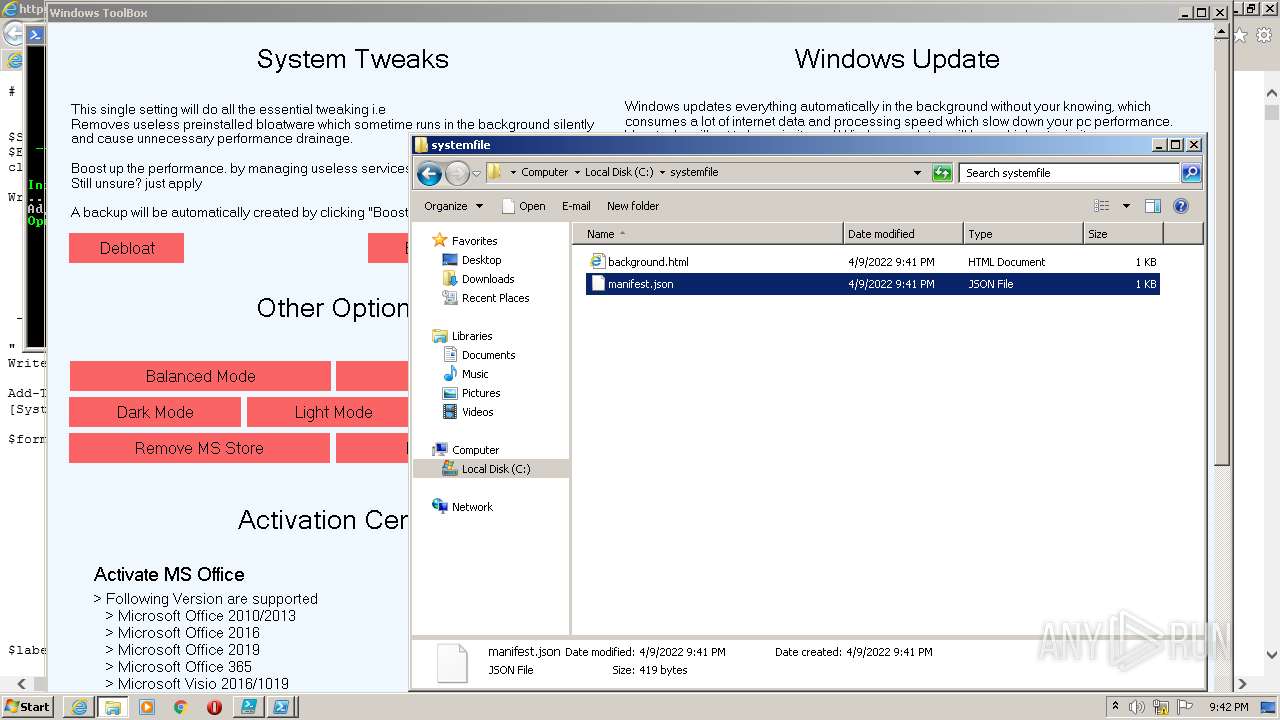Switch to the second PowerShell taskbar window
Image resolution: width=1280 pixels, height=720 pixels.
282,707
